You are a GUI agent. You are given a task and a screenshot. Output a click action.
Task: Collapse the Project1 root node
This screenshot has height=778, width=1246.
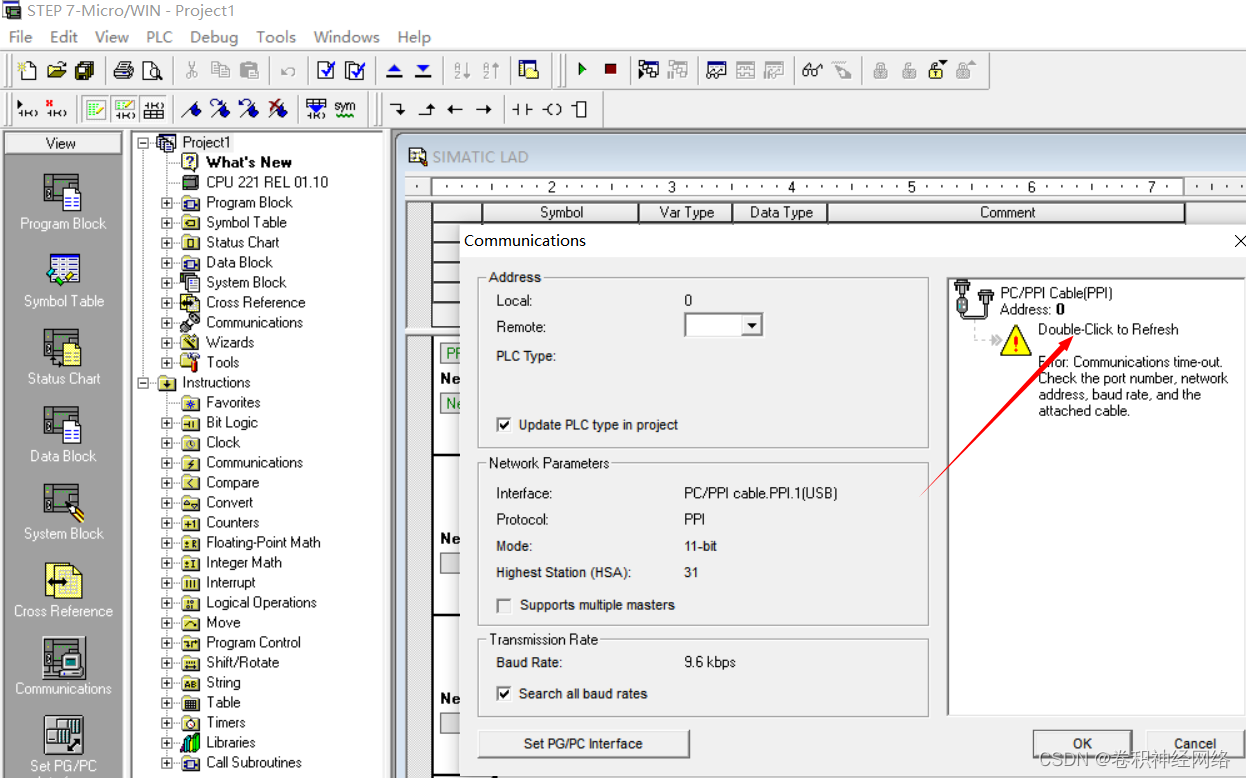144,143
